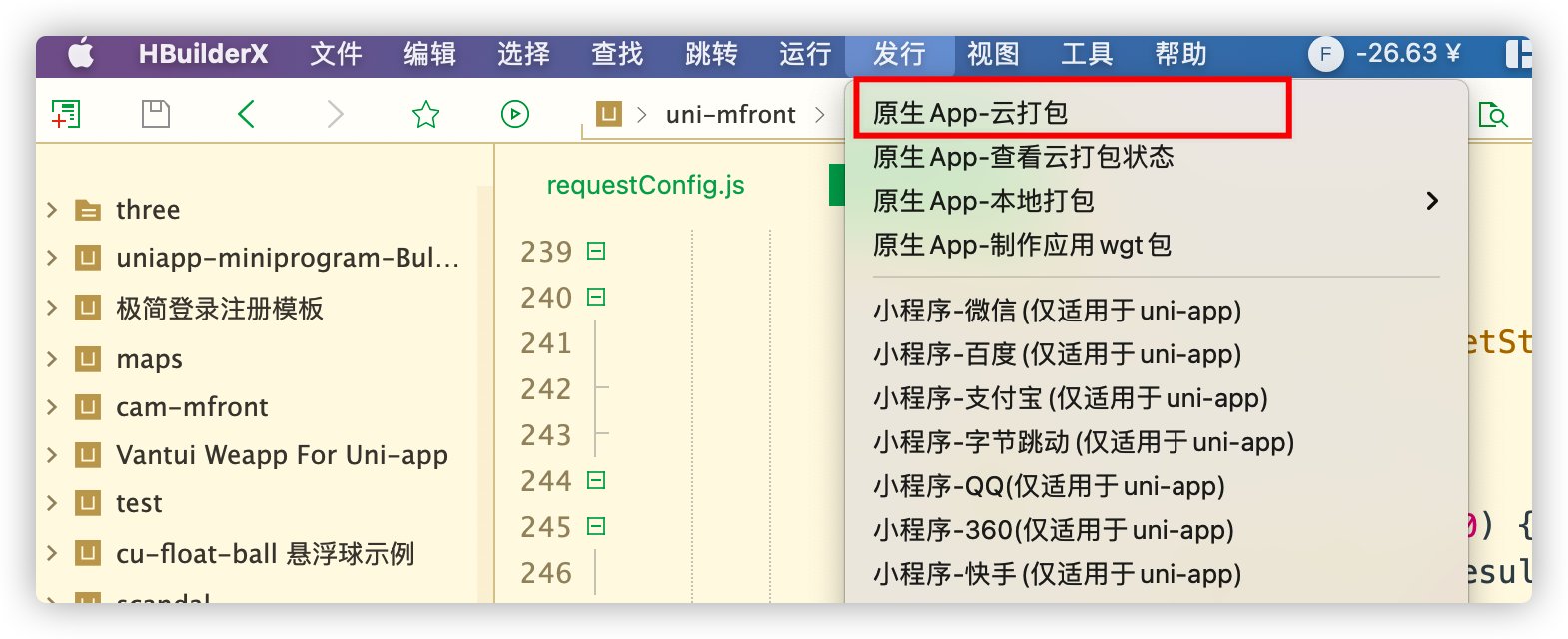Click the cam-mfront project icon

pos(89,406)
